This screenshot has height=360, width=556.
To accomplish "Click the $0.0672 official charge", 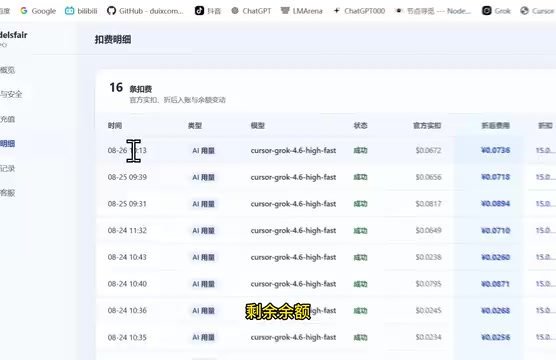I will coord(428,150).
